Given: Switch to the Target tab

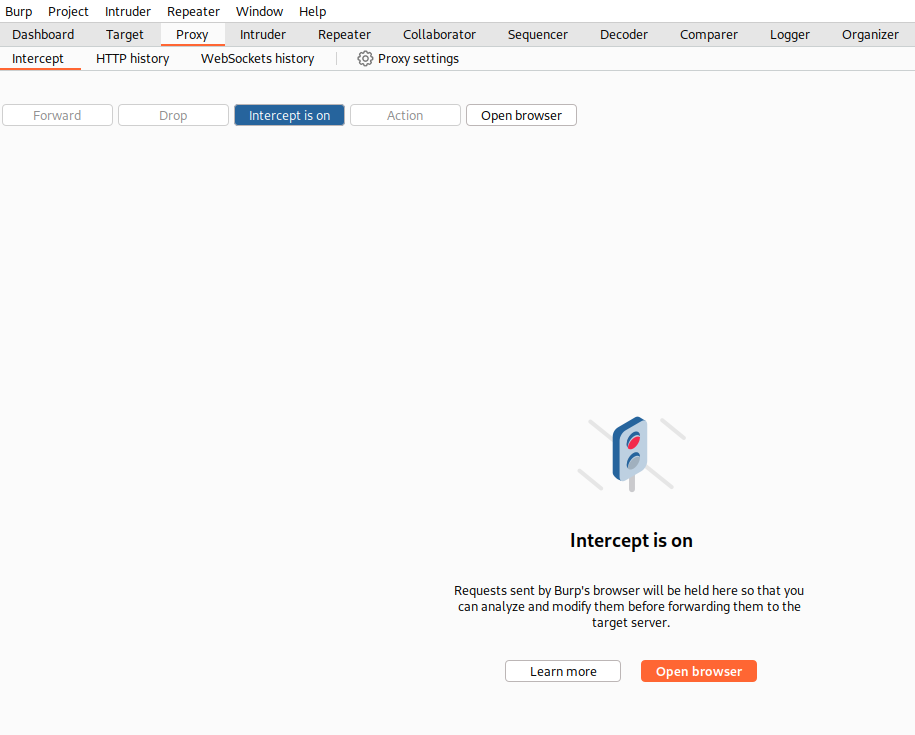Looking at the screenshot, I should point(125,35).
